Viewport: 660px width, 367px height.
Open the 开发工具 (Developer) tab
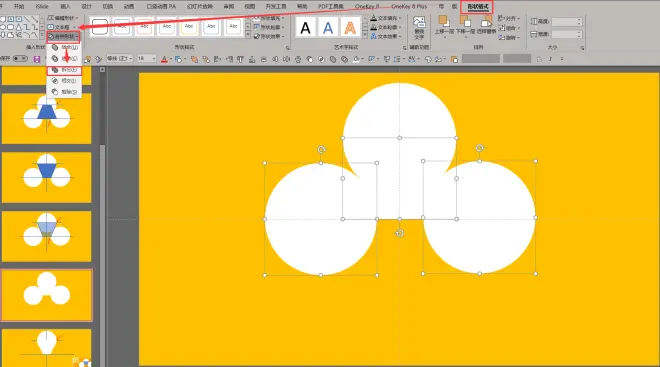276,6
